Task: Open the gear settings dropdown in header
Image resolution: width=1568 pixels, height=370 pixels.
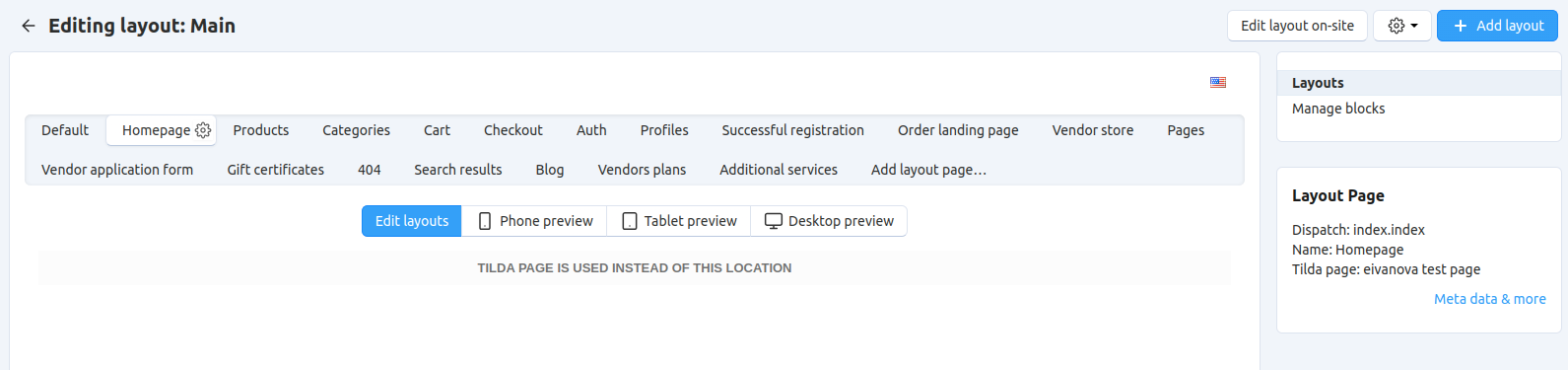Action: pyautogui.click(x=1402, y=26)
